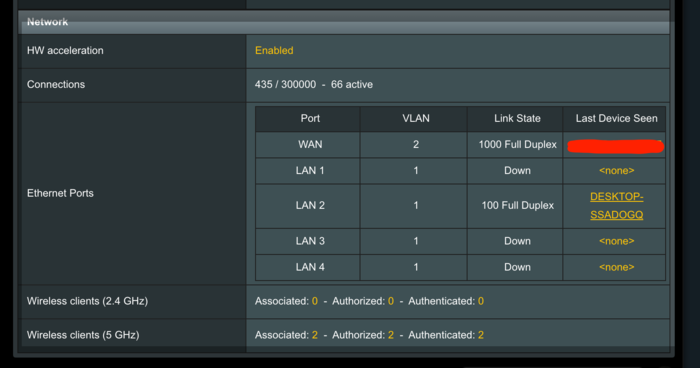700x368 pixels.
Task: Click the VLAN column header
Action: coord(416,118)
